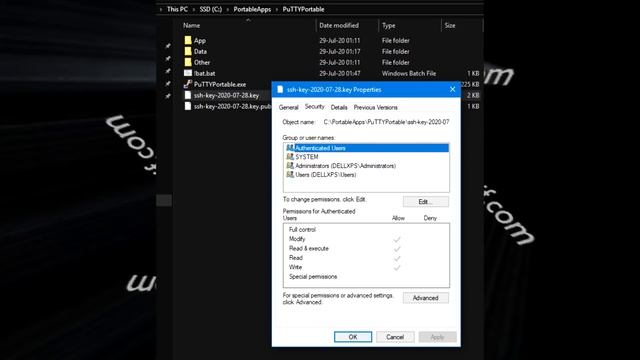Image resolution: width=640 pixels, height=360 pixels.
Task: Select the App folder name
Action: coord(200,40)
